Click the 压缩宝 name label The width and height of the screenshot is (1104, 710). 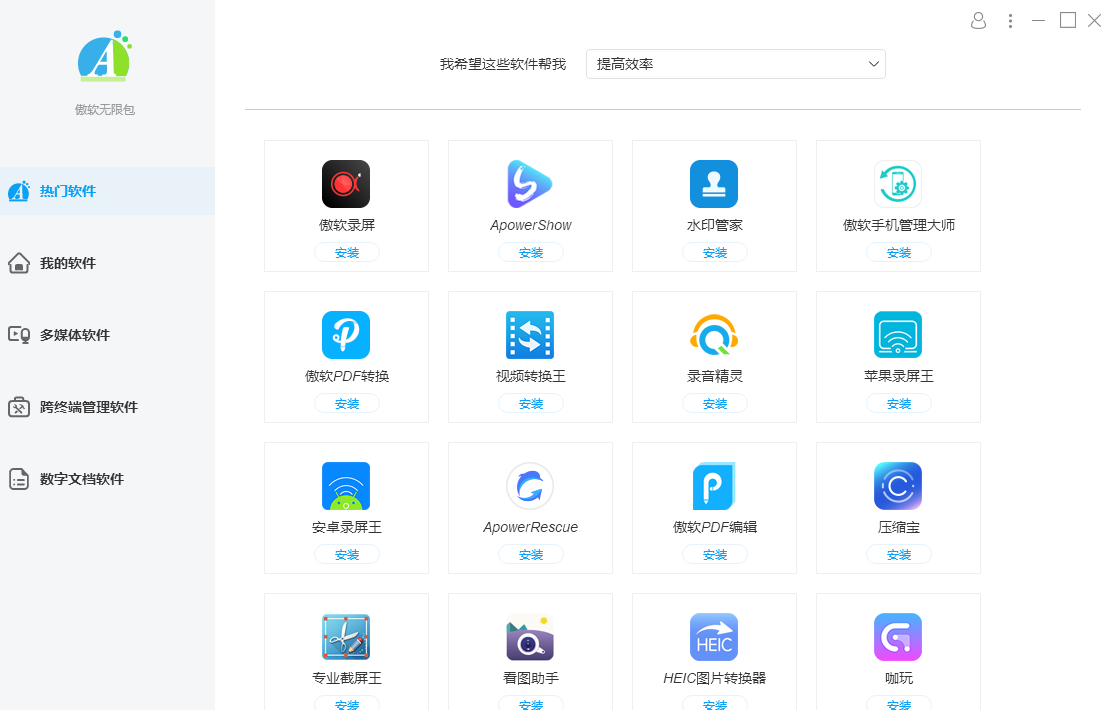pos(898,527)
